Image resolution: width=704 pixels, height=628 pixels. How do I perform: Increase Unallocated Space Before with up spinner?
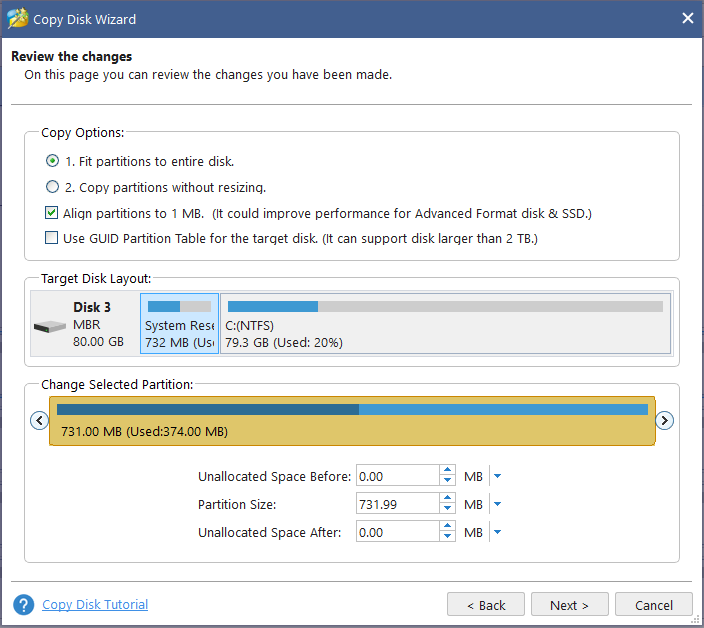(447, 470)
